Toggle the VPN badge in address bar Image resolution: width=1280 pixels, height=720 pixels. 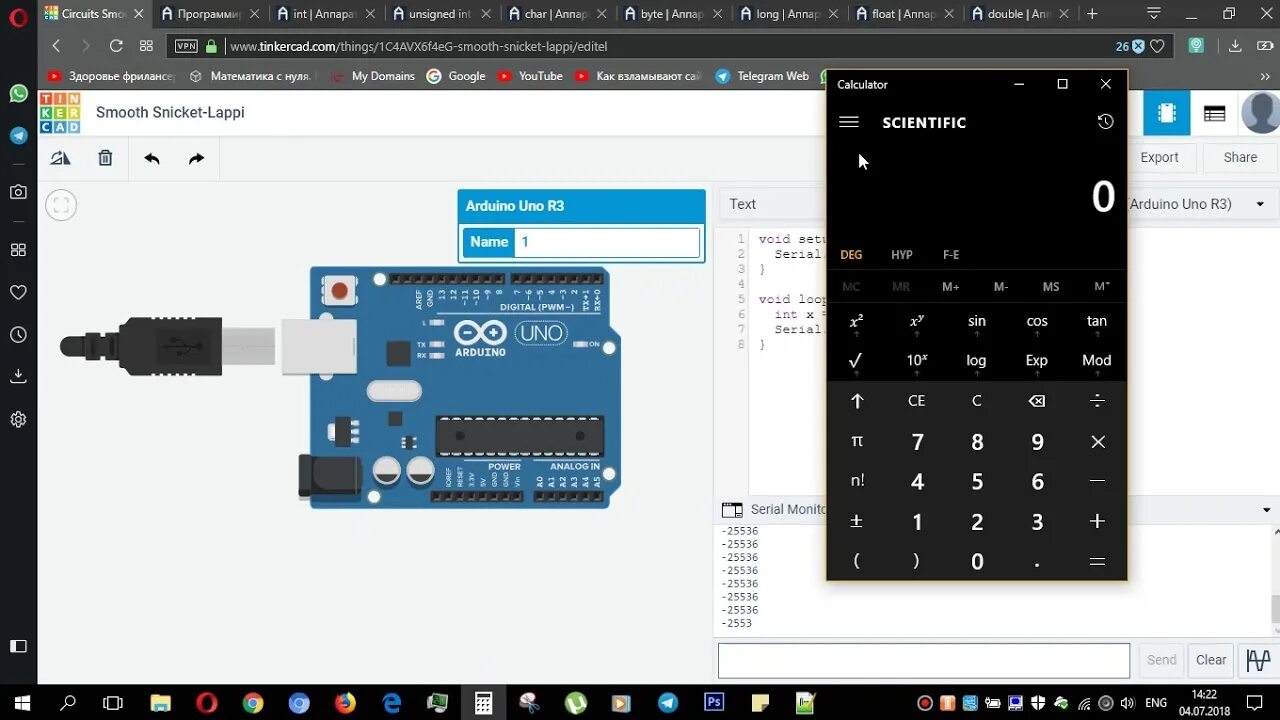(x=186, y=46)
